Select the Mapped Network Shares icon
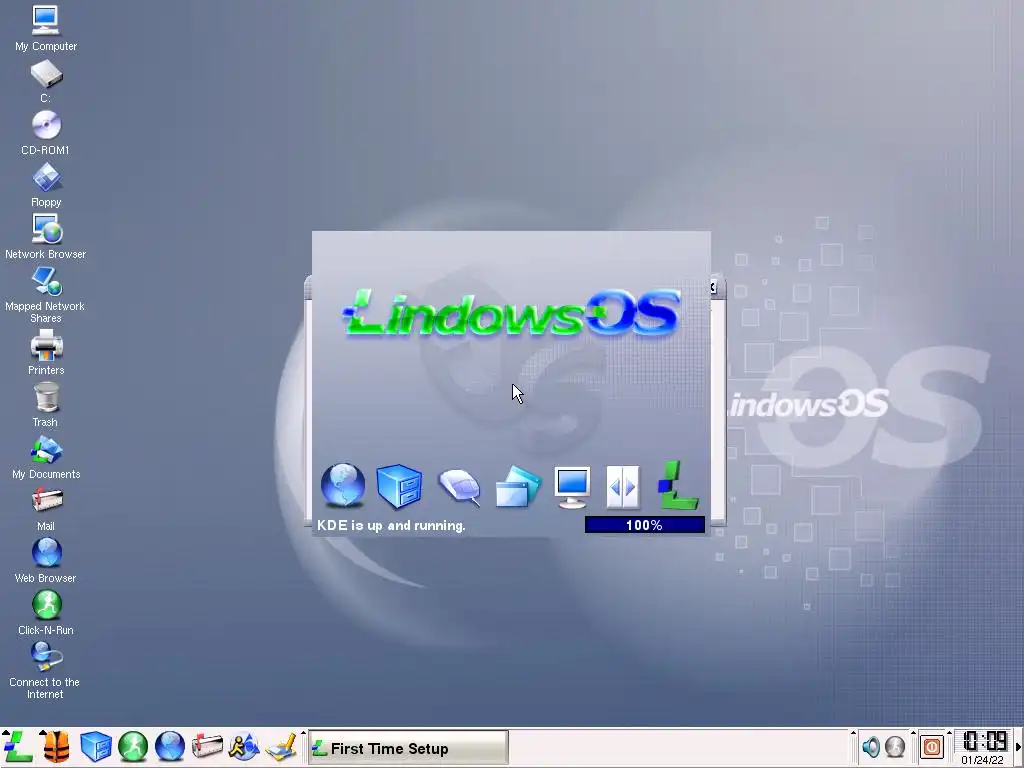 coord(46,295)
